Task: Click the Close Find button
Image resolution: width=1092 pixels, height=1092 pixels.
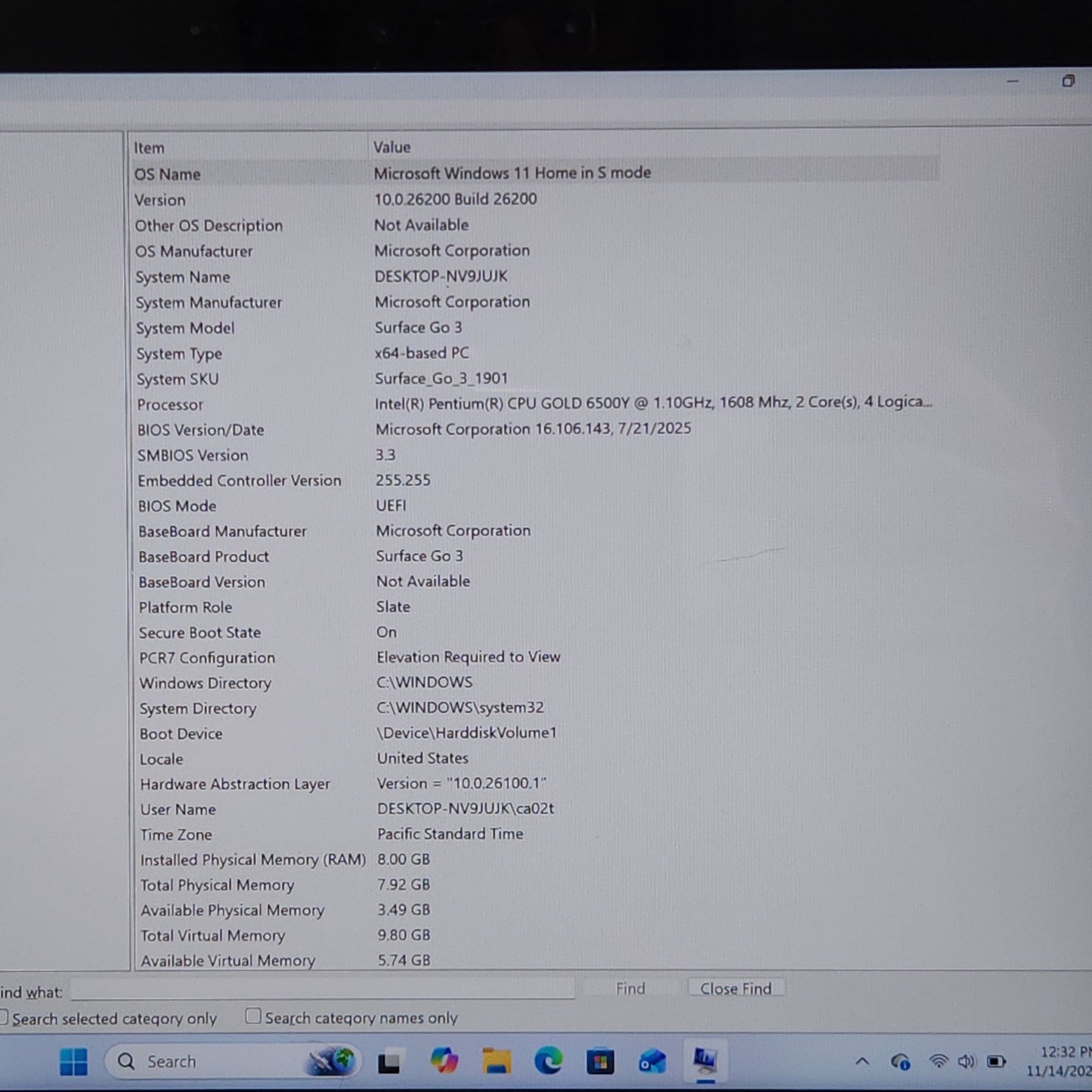Action: coord(735,988)
